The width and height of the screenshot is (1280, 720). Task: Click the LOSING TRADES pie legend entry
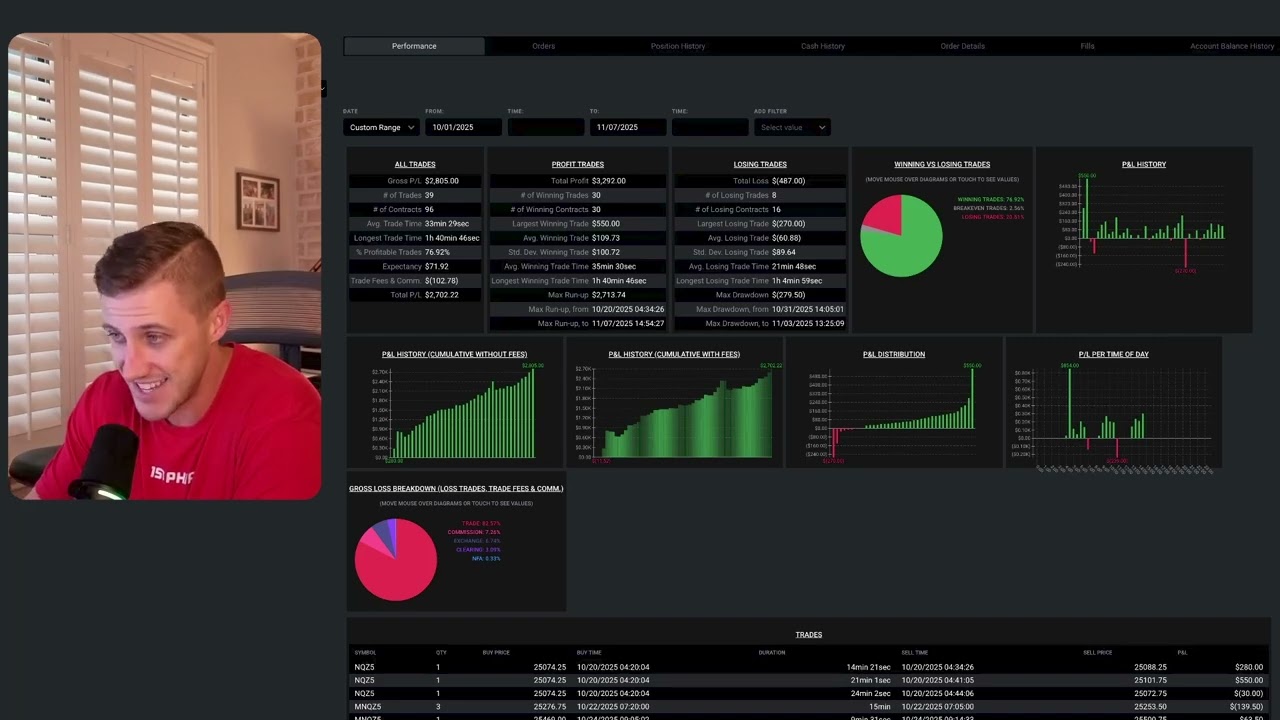pos(993,216)
